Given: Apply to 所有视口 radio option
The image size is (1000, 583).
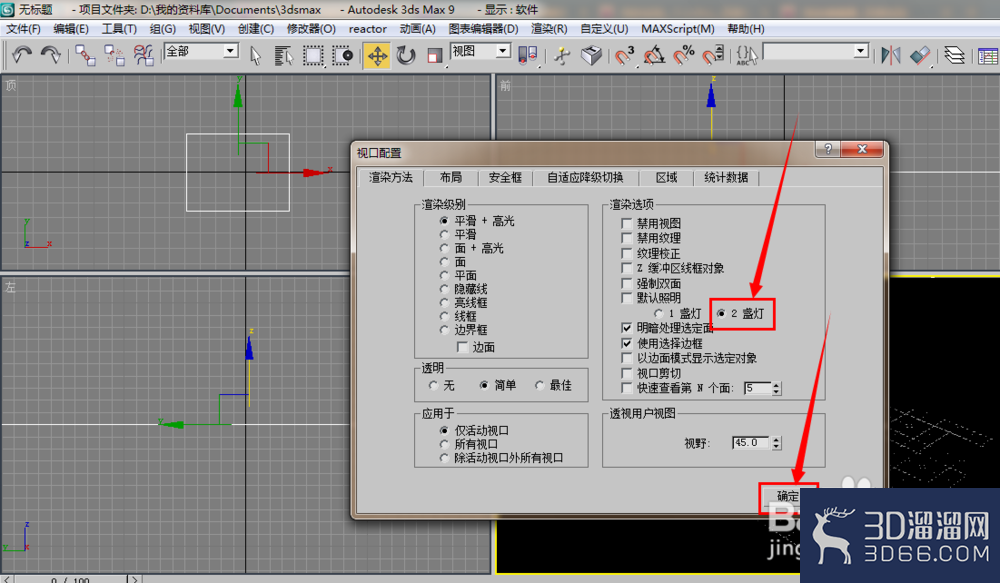Looking at the screenshot, I should pyautogui.click(x=469, y=444).
